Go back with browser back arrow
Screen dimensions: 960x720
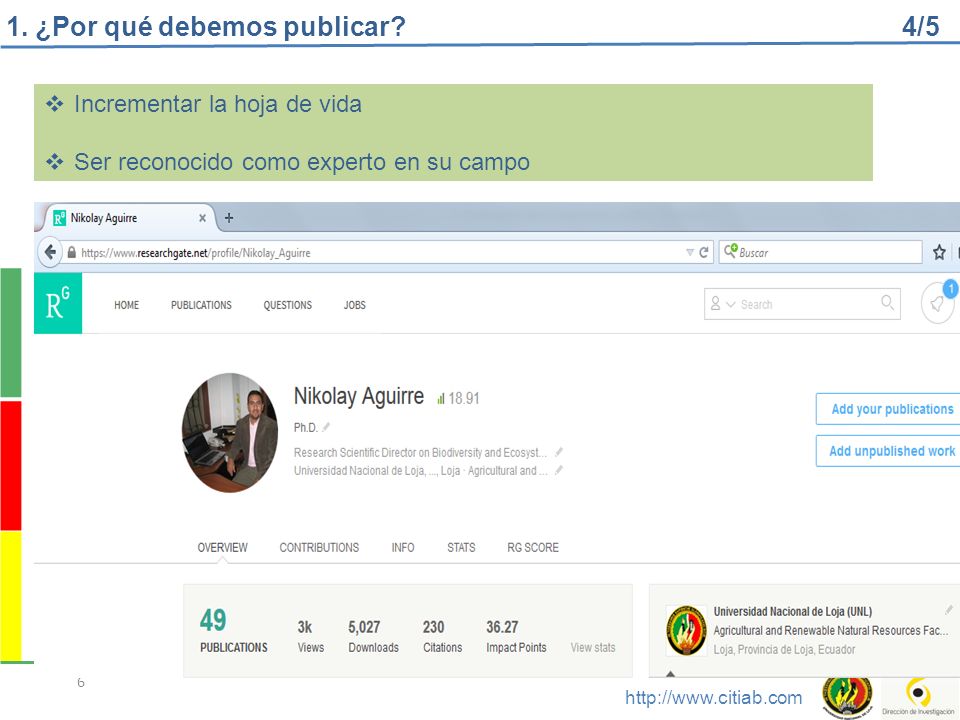point(50,252)
